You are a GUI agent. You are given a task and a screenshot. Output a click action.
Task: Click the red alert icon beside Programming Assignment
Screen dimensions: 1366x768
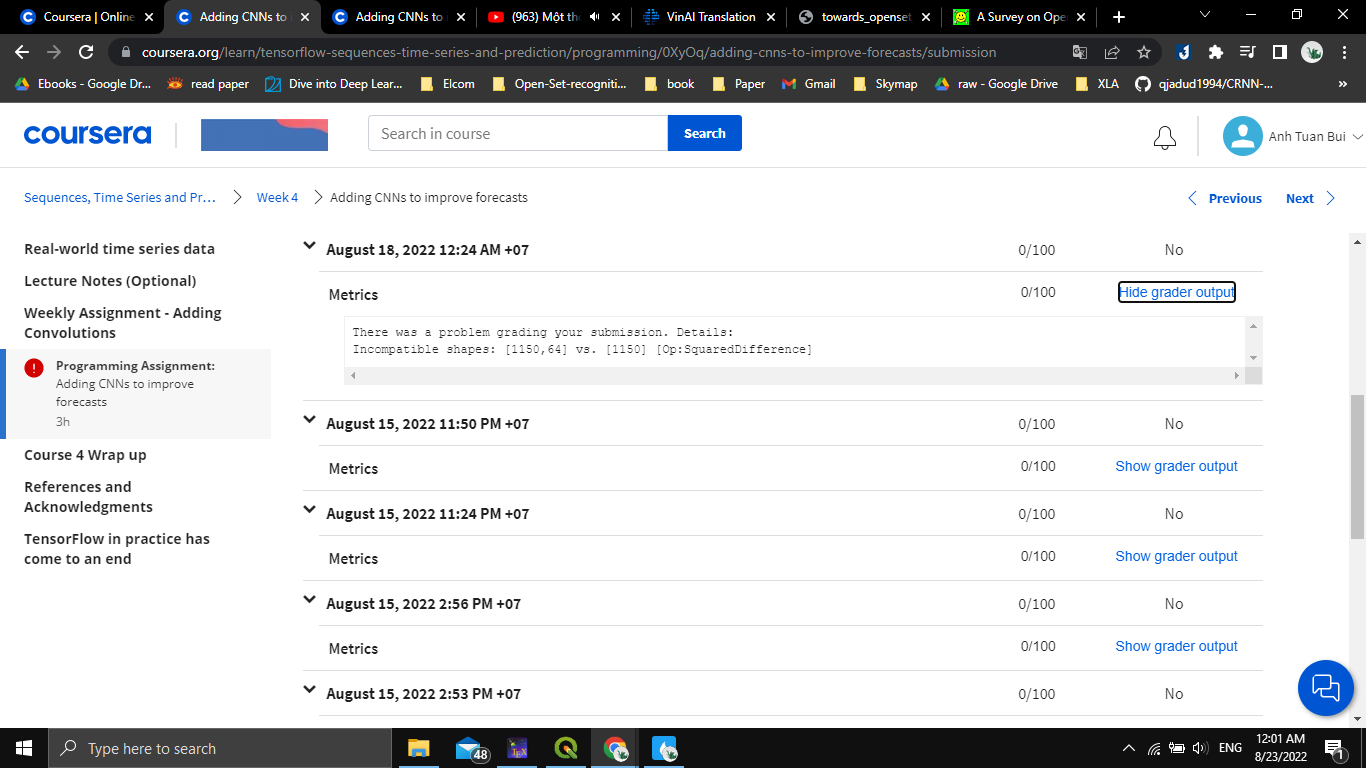click(33, 366)
